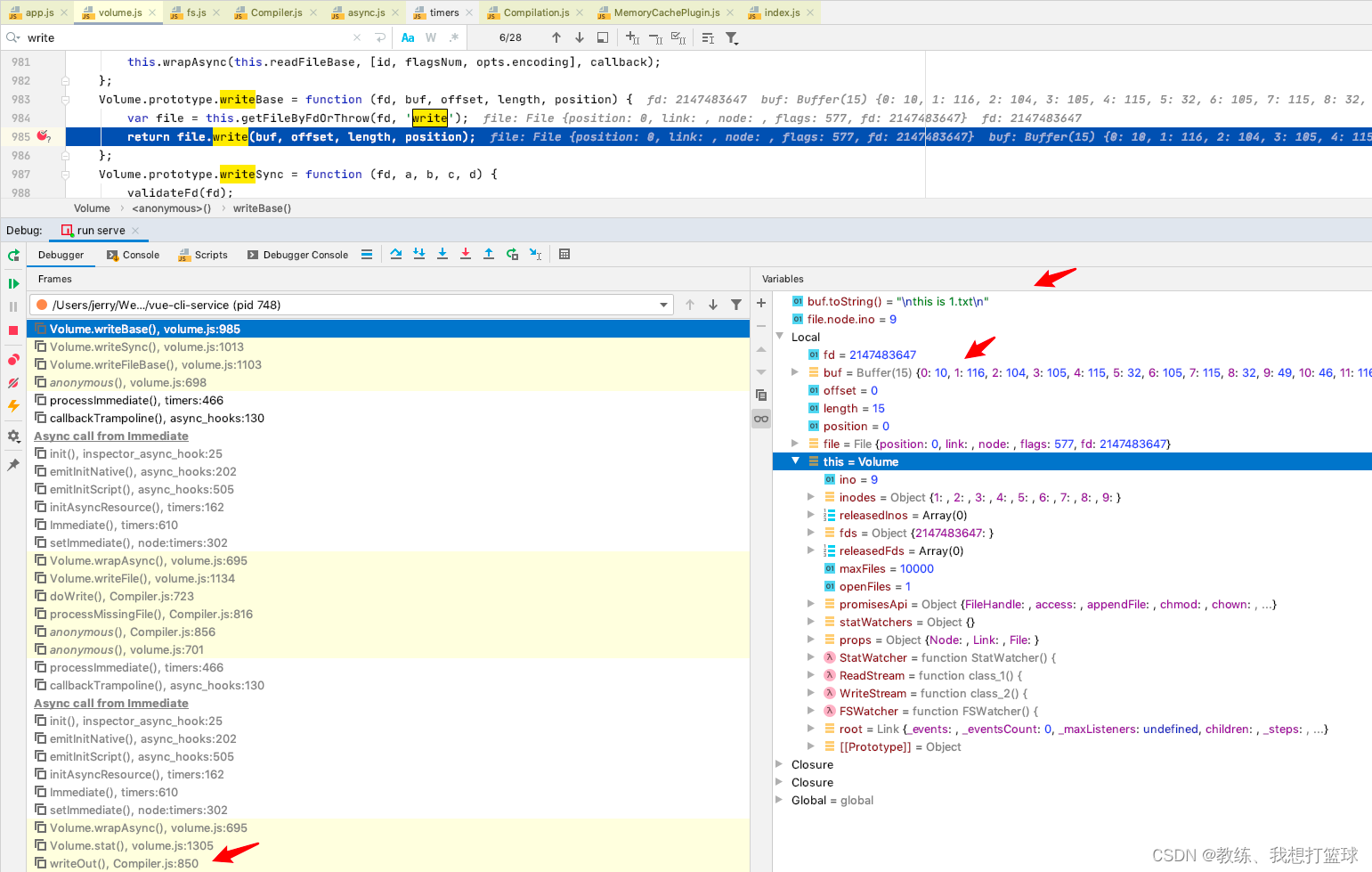Jump to the previous search occurrence
1372x872 pixels.
(556, 37)
